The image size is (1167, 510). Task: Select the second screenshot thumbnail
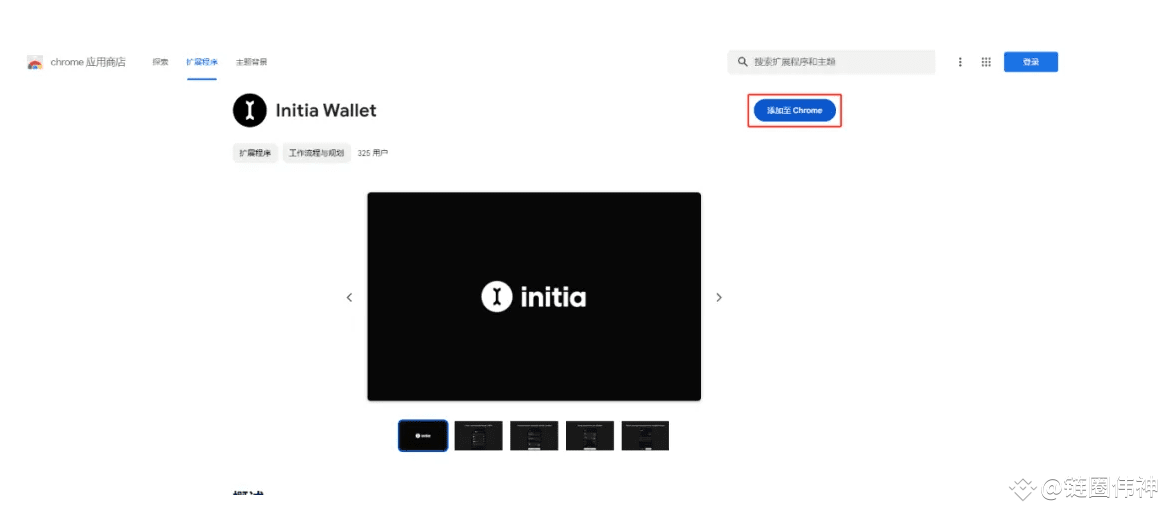pyautogui.click(x=479, y=436)
